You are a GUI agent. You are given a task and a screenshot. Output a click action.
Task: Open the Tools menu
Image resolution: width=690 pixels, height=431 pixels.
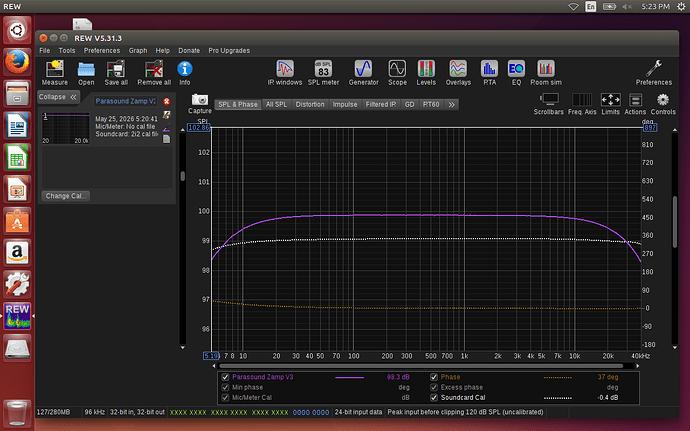pos(67,51)
